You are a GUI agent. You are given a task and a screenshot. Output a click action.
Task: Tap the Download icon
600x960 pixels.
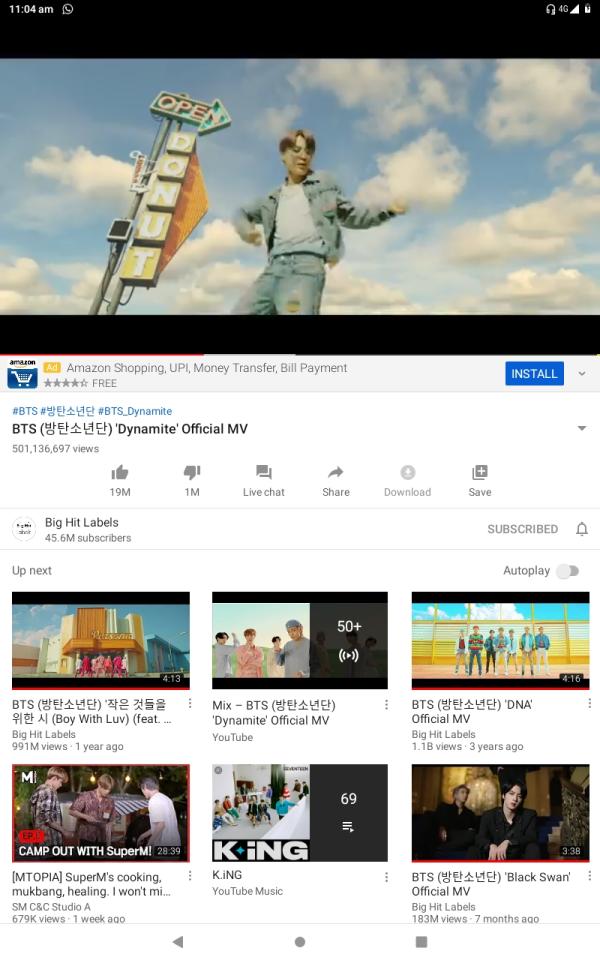tap(408, 472)
